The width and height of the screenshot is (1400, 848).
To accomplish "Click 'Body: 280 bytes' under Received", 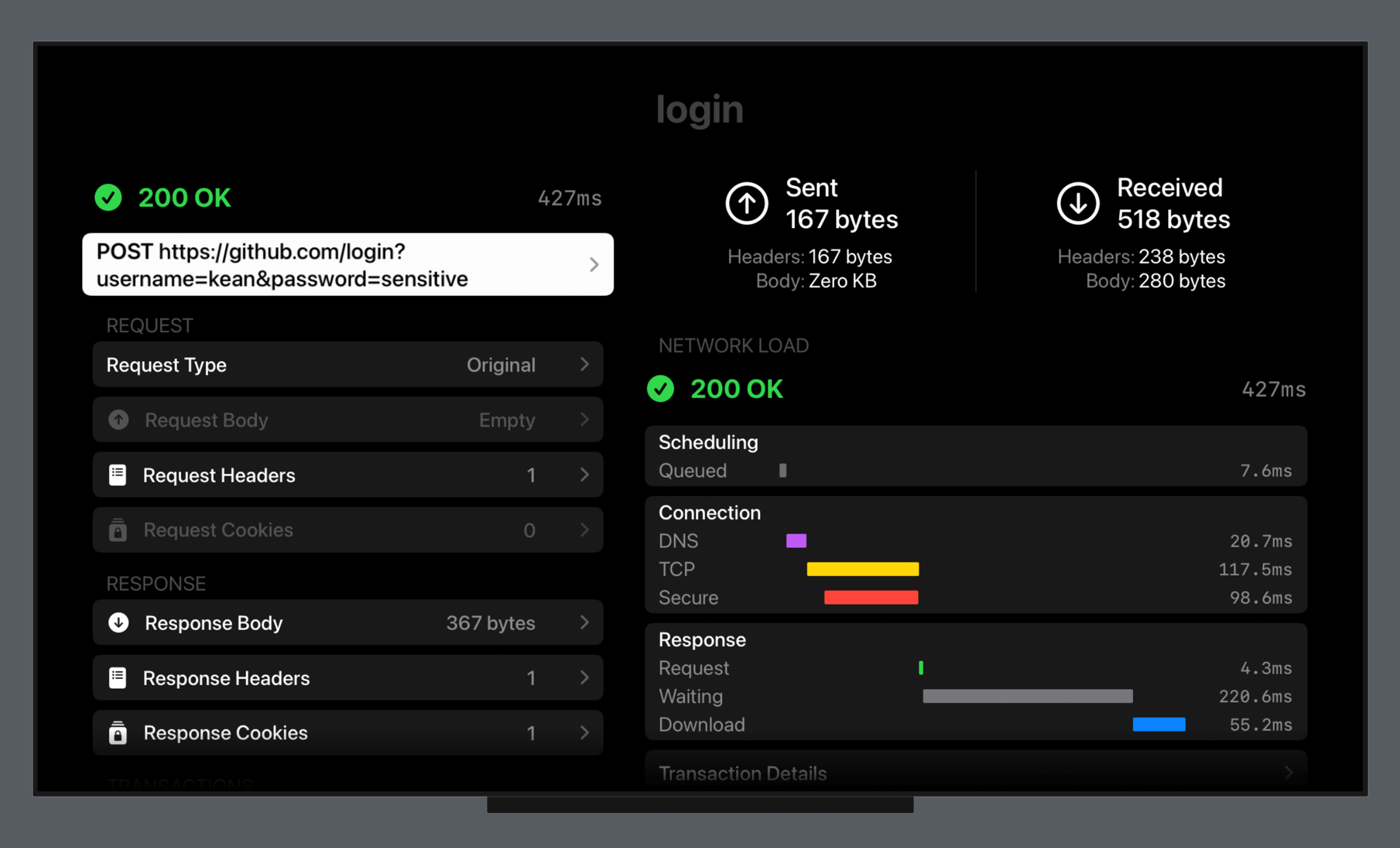I will point(1155,280).
